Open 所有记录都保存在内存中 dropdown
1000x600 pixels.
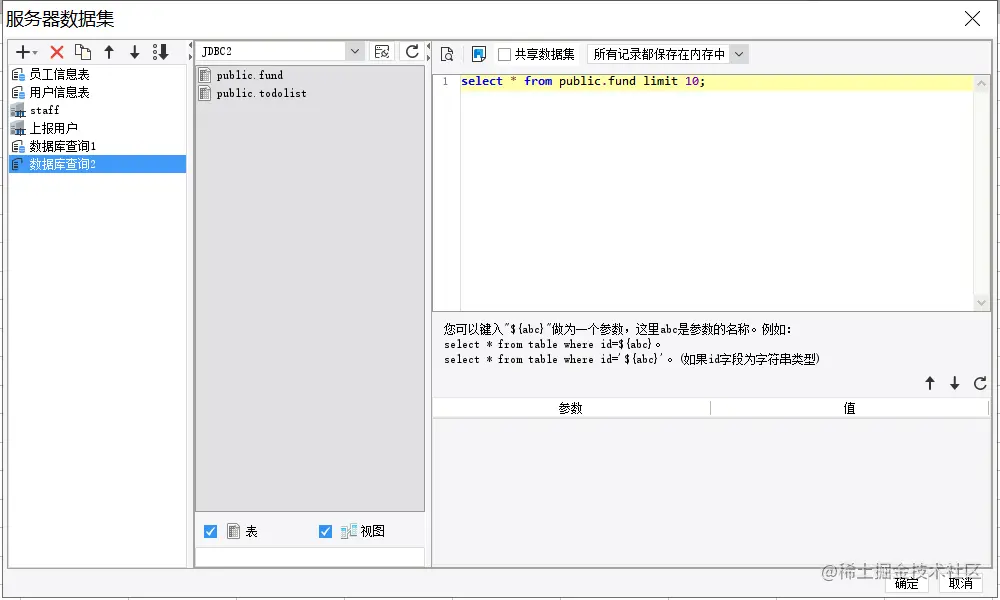[x=739, y=54]
